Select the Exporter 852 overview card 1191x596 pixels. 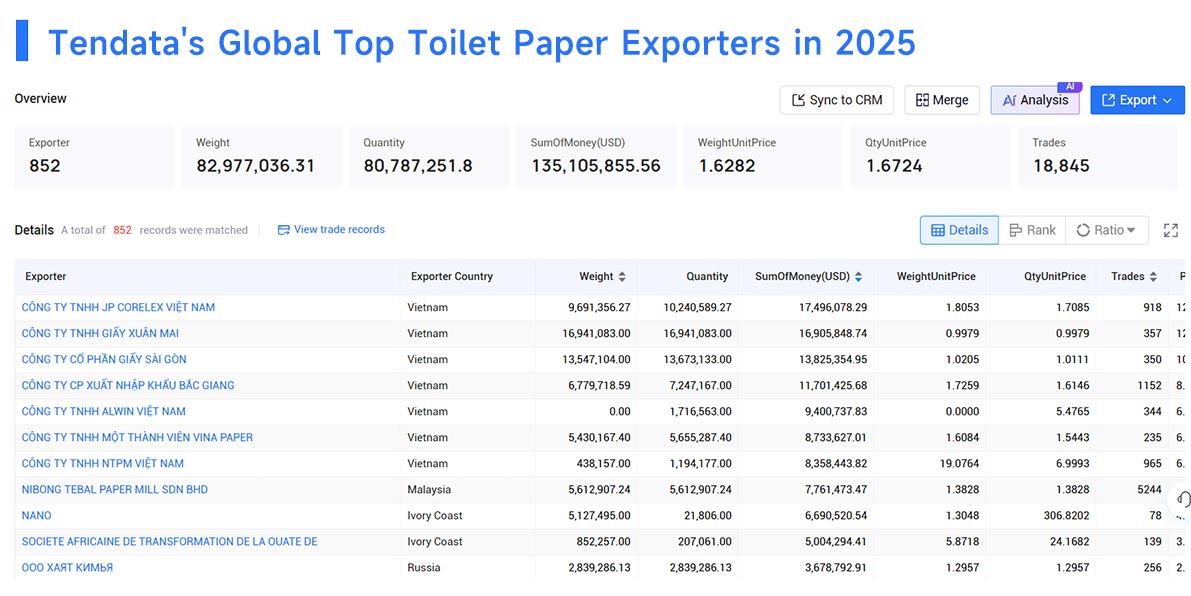[x=94, y=157]
